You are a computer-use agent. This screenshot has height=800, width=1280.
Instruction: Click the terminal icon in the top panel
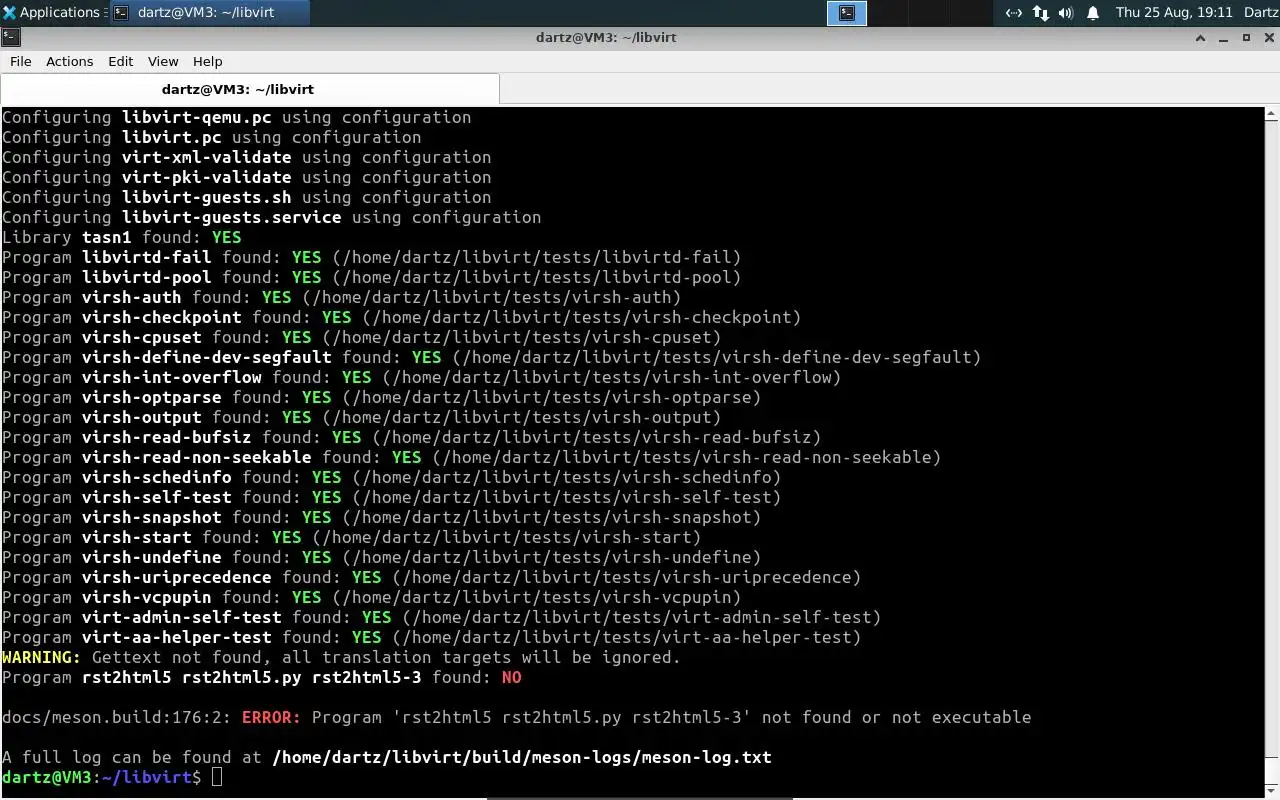[x=847, y=13]
